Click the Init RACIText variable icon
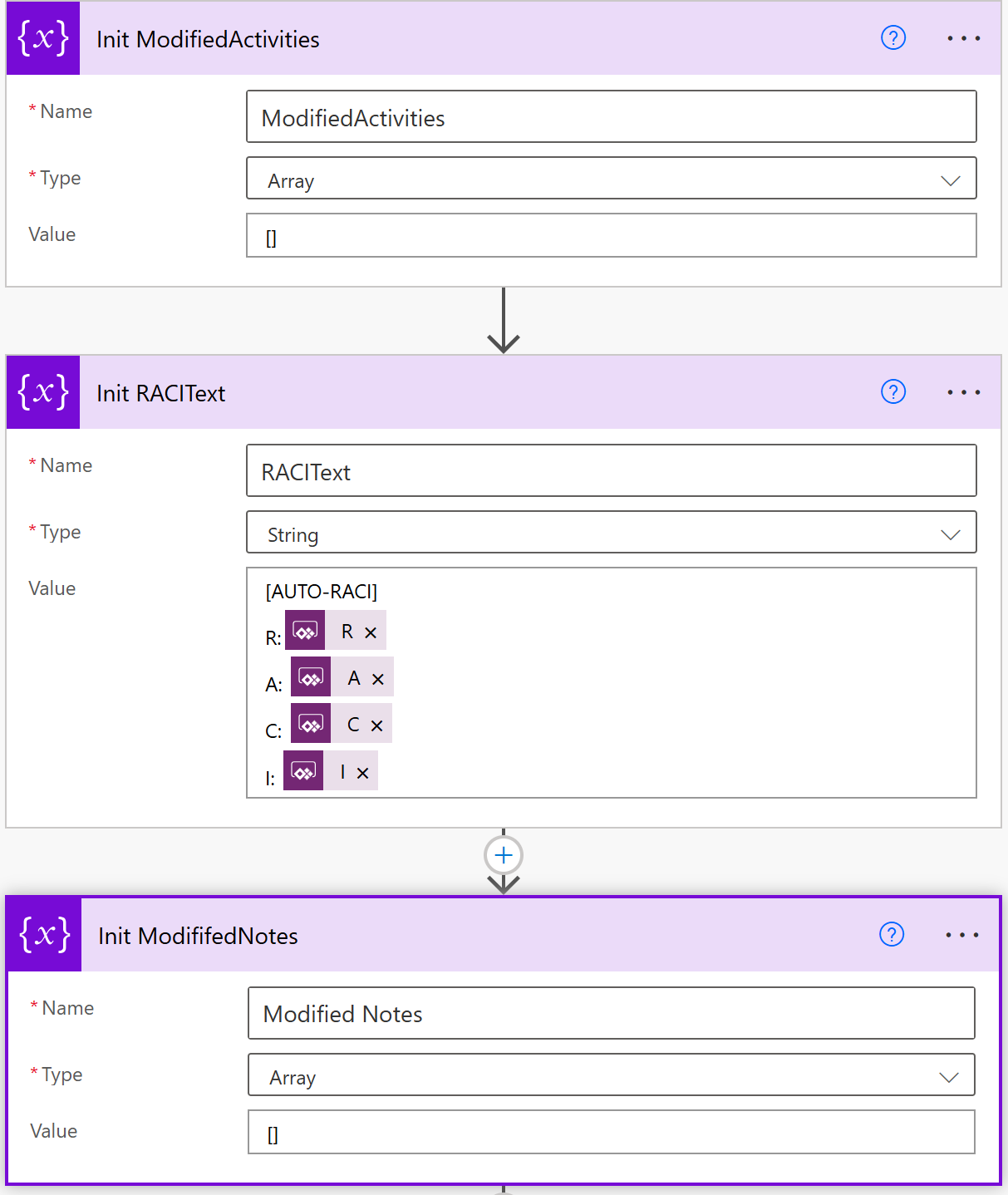 point(43,392)
